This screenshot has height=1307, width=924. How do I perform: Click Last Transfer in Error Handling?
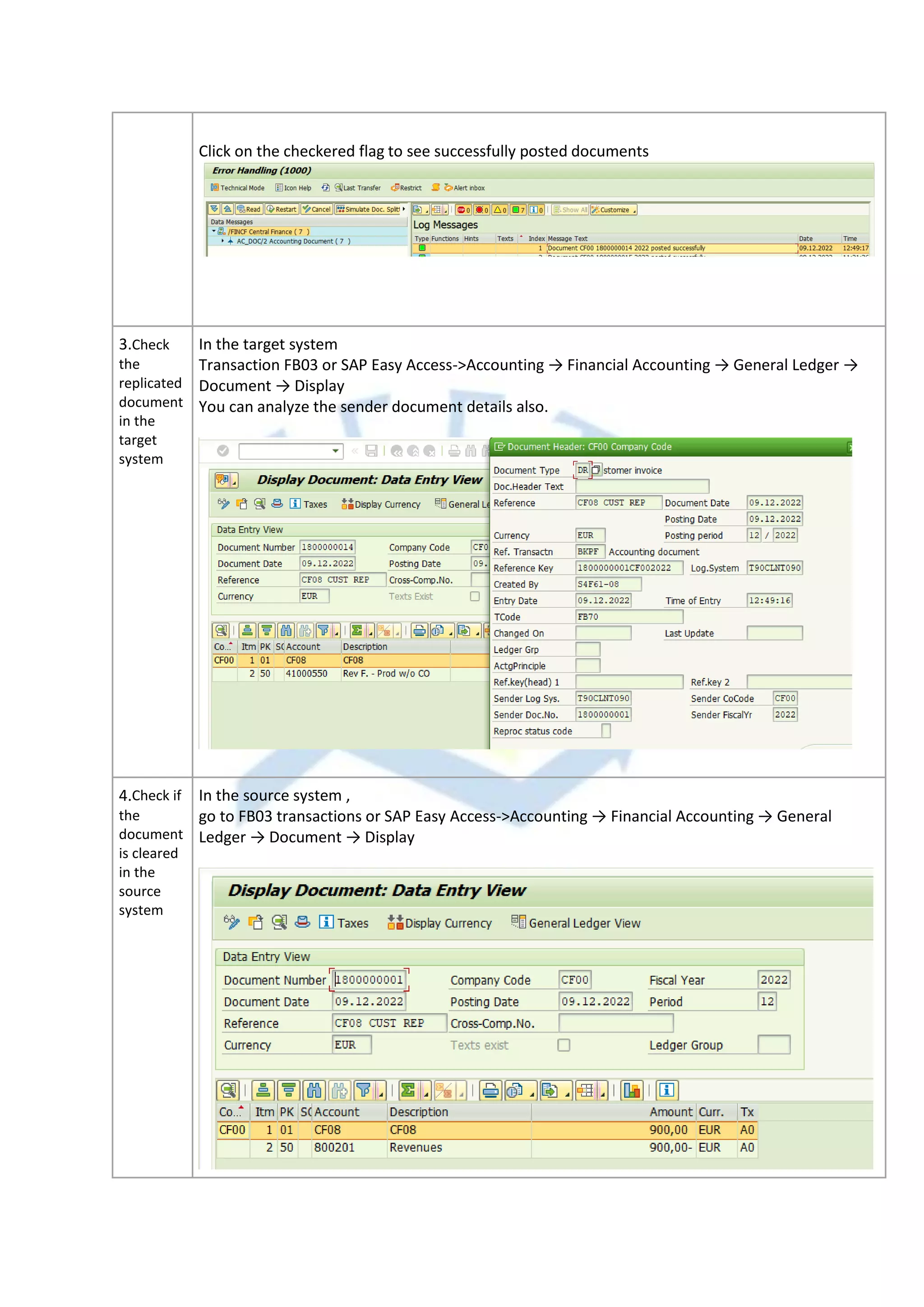pos(357,188)
